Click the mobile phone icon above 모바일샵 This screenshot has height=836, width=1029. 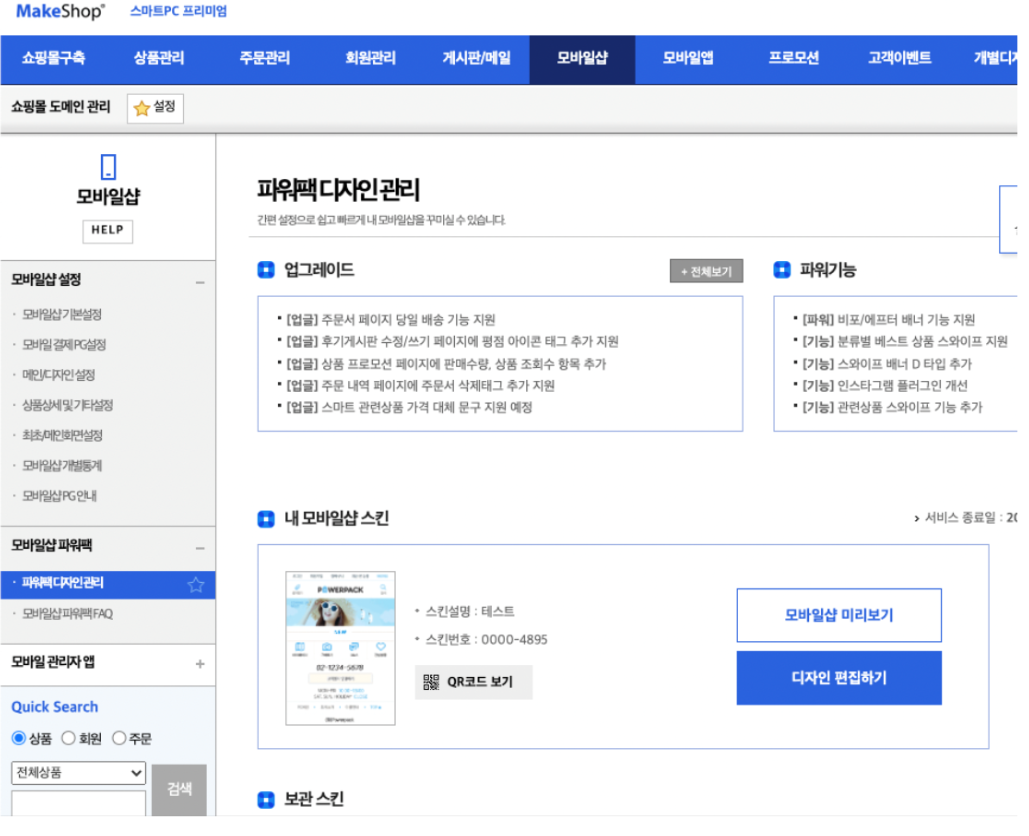click(108, 167)
